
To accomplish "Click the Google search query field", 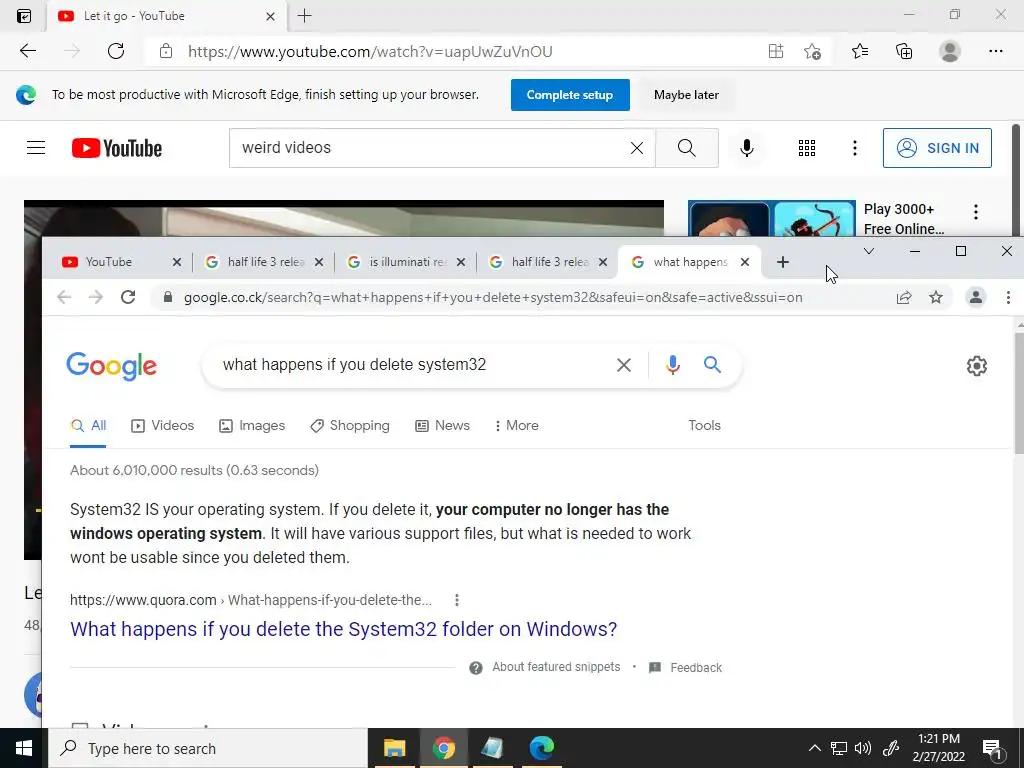I will [x=411, y=364].
